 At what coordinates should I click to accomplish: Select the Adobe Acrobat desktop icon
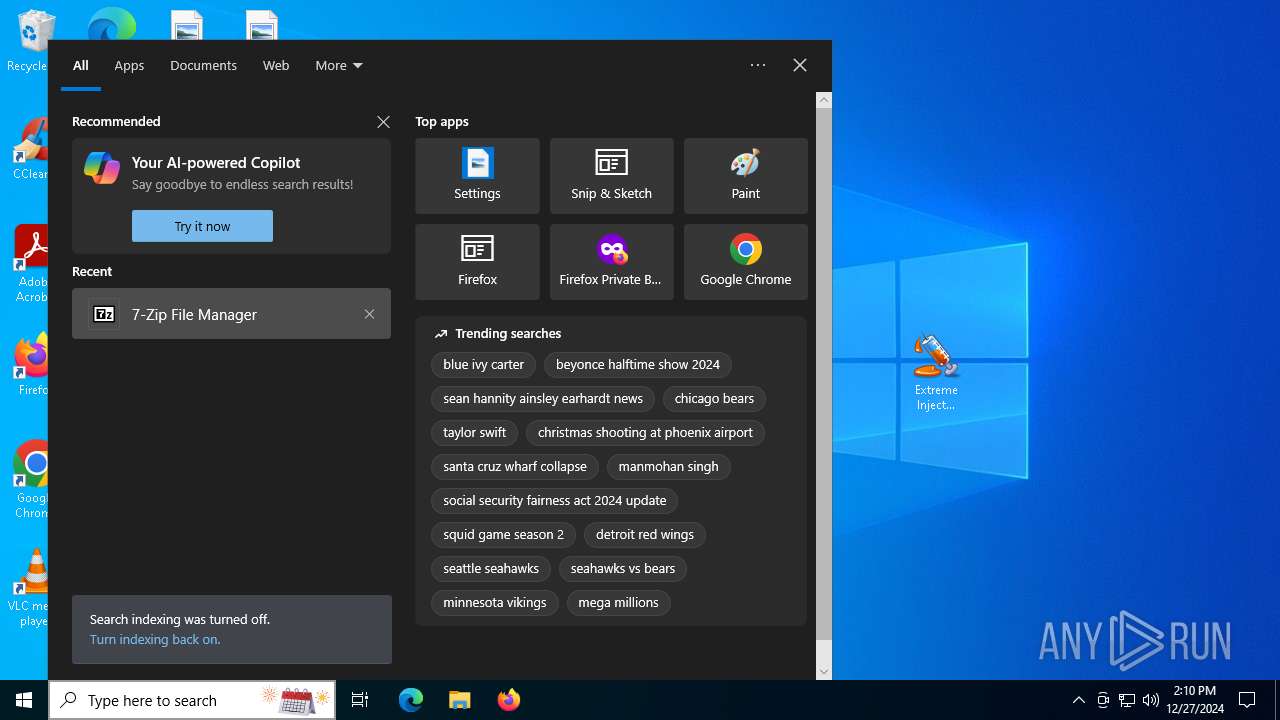pos(32,263)
